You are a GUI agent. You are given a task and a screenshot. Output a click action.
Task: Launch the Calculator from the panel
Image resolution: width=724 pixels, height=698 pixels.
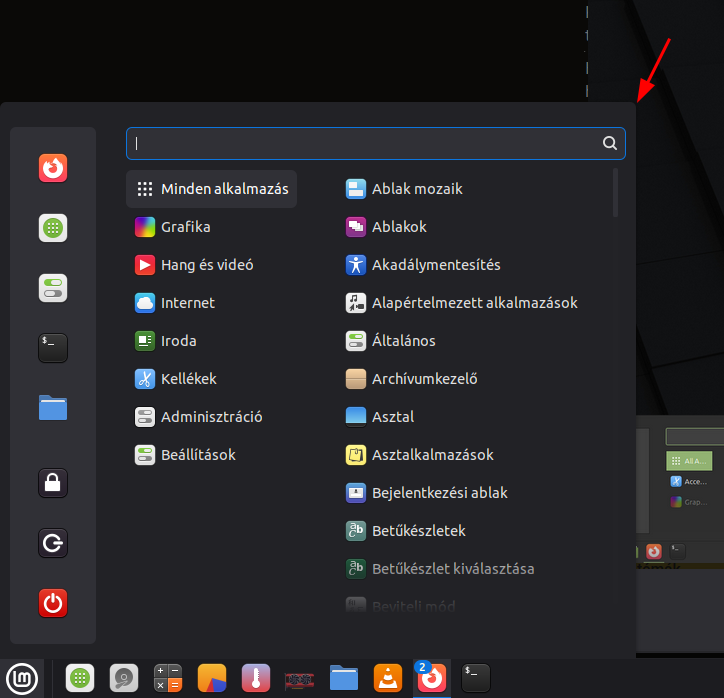click(168, 678)
